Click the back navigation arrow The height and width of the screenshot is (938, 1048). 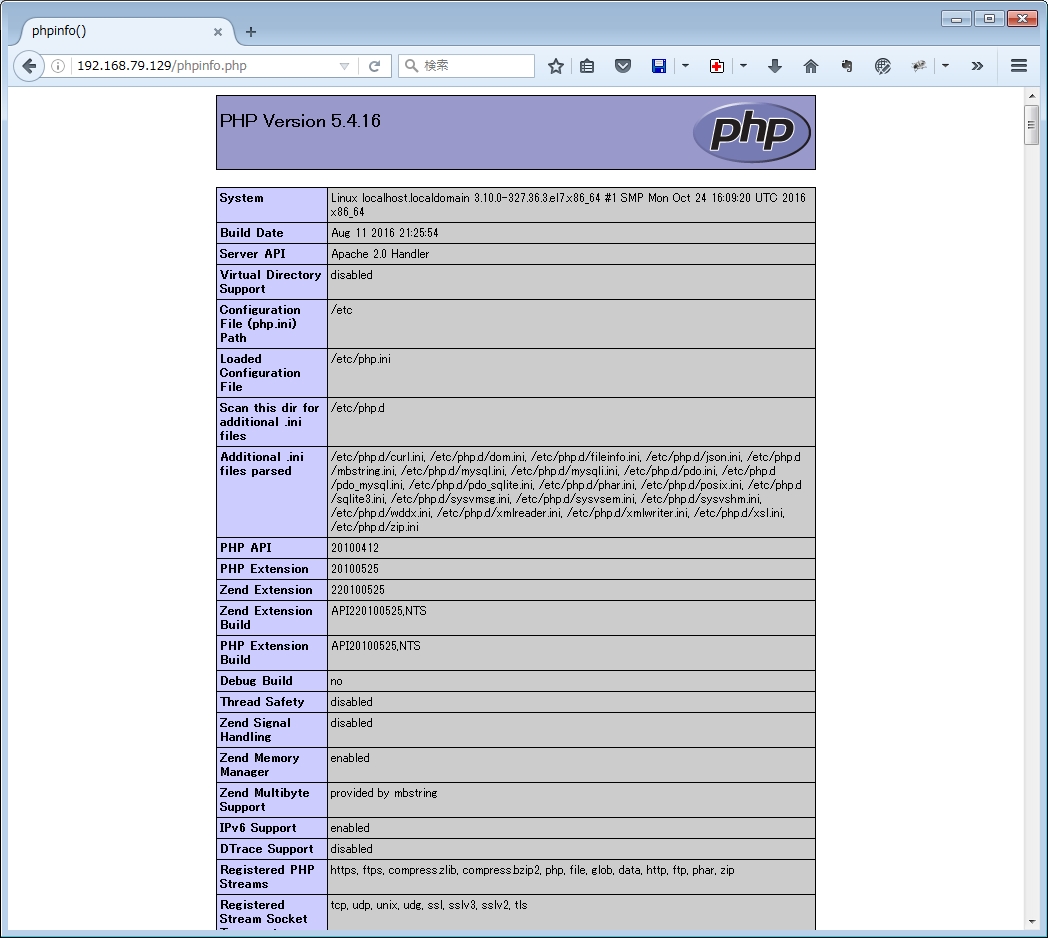pyautogui.click(x=29, y=66)
